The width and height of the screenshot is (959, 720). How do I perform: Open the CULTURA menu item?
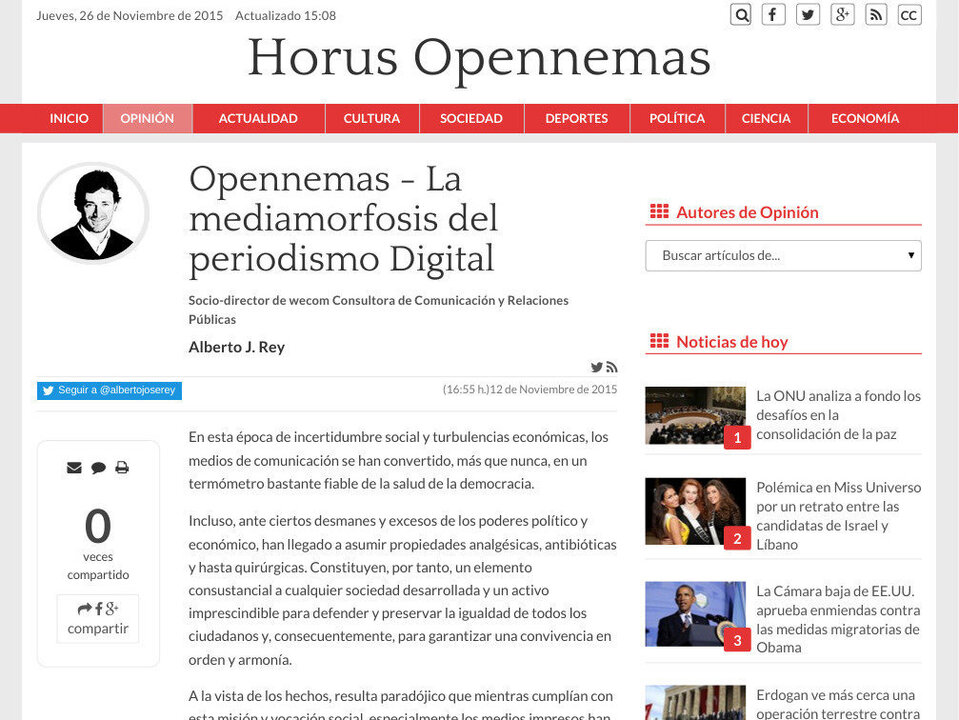[x=371, y=118]
